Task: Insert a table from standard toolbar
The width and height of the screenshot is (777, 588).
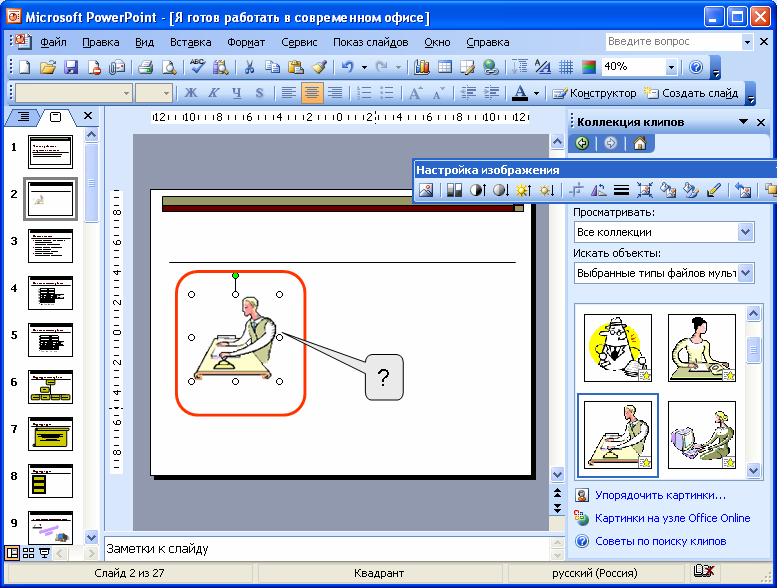Action: [444, 67]
